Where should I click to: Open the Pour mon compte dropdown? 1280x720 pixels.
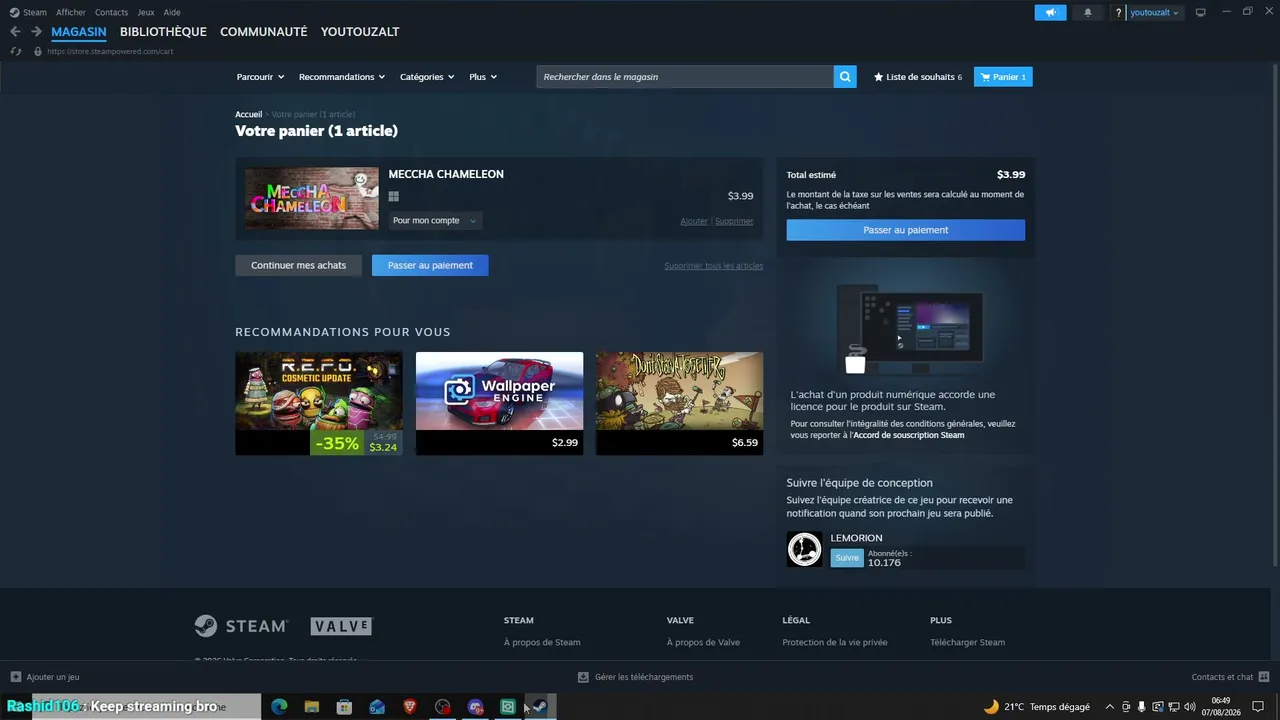(435, 221)
